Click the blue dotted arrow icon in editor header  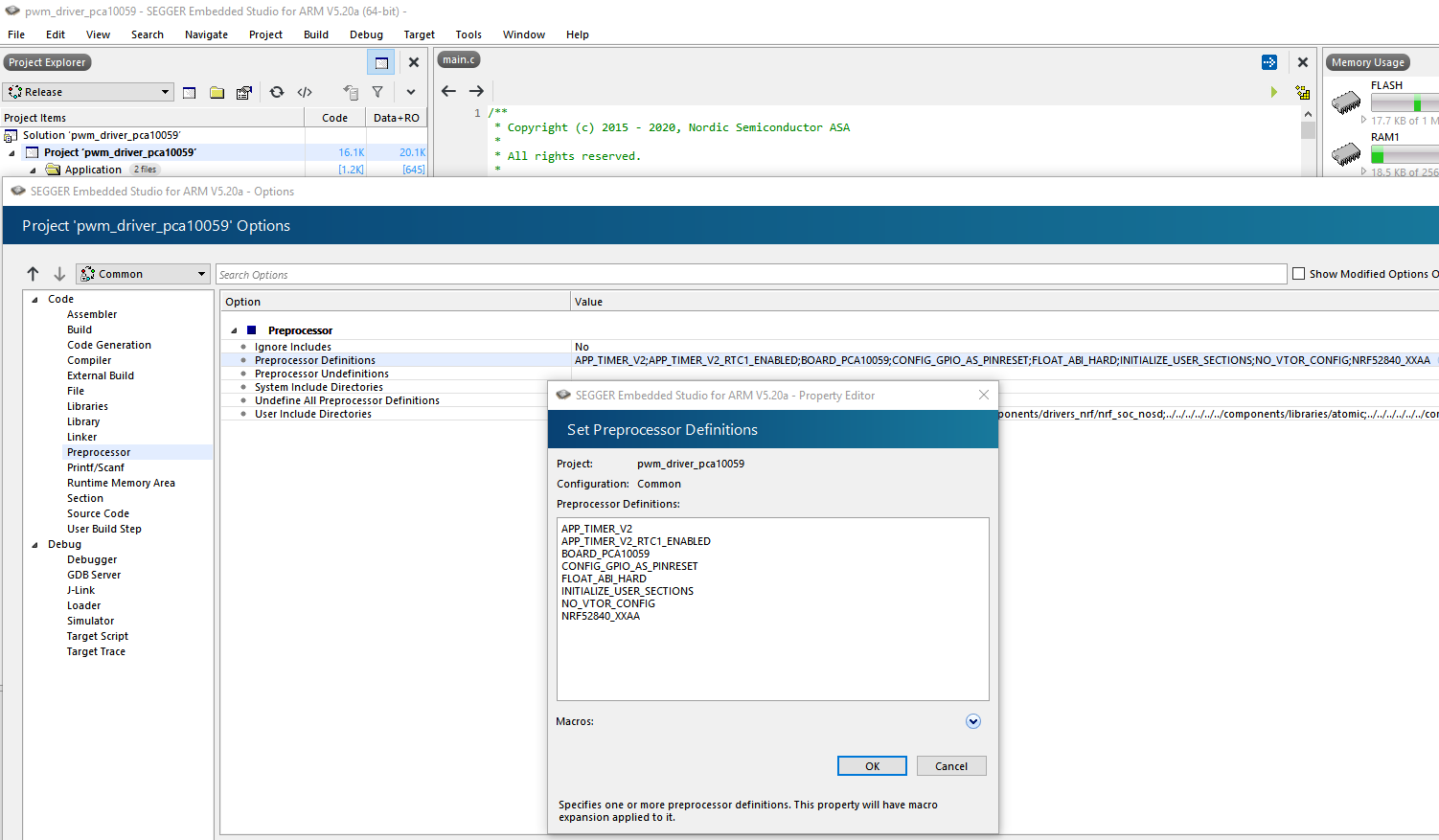(1269, 62)
